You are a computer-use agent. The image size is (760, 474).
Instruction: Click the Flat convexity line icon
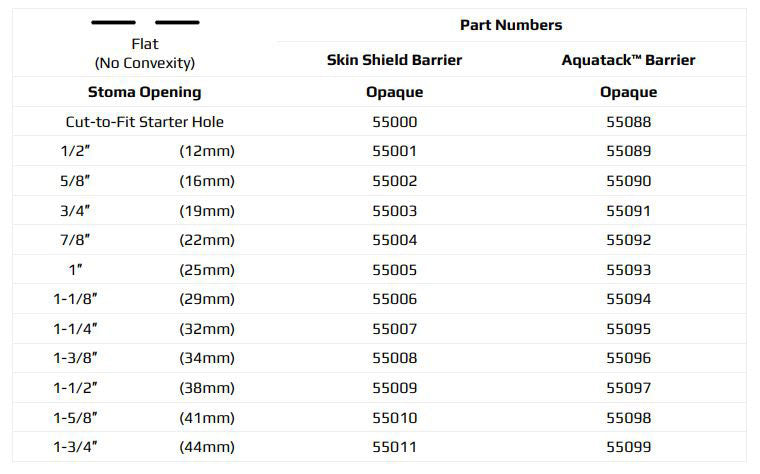(145, 22)
